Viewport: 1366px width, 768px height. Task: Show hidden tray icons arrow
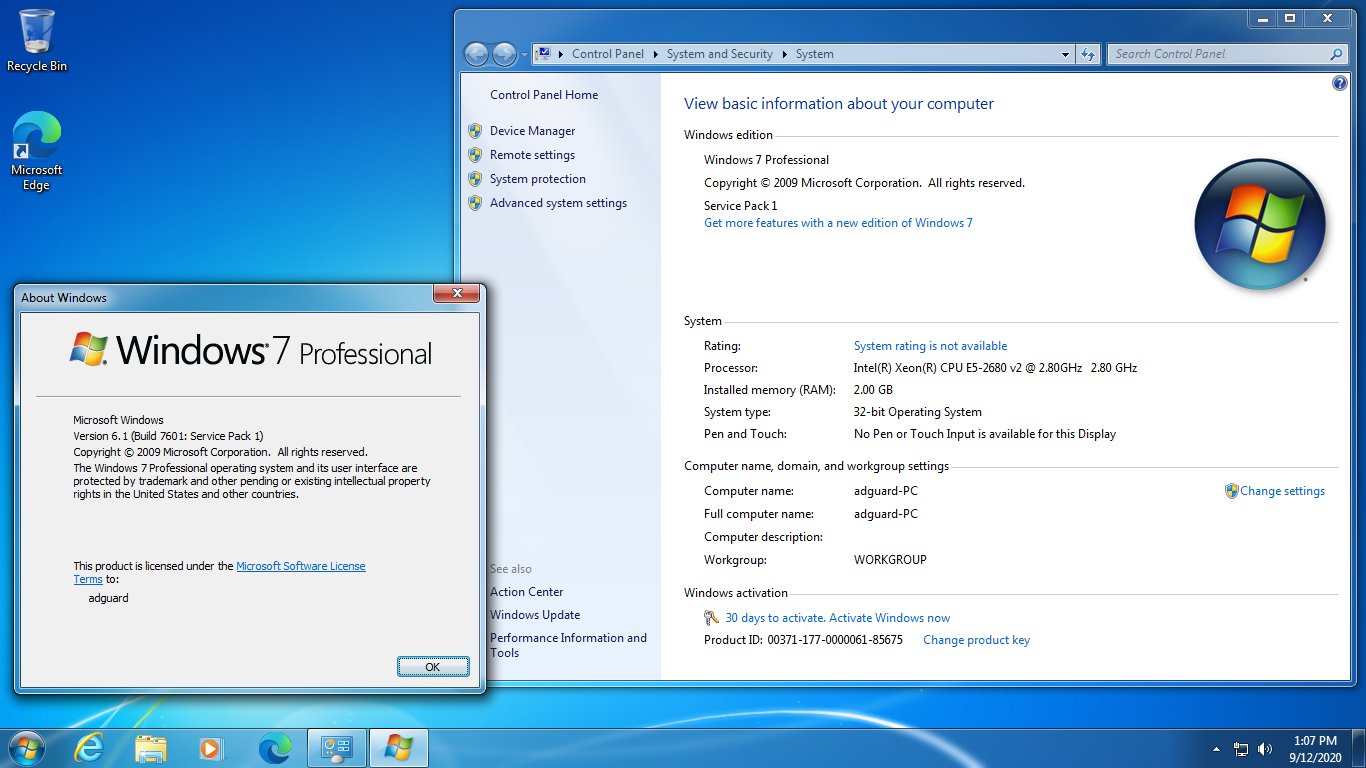[1216, 748]
